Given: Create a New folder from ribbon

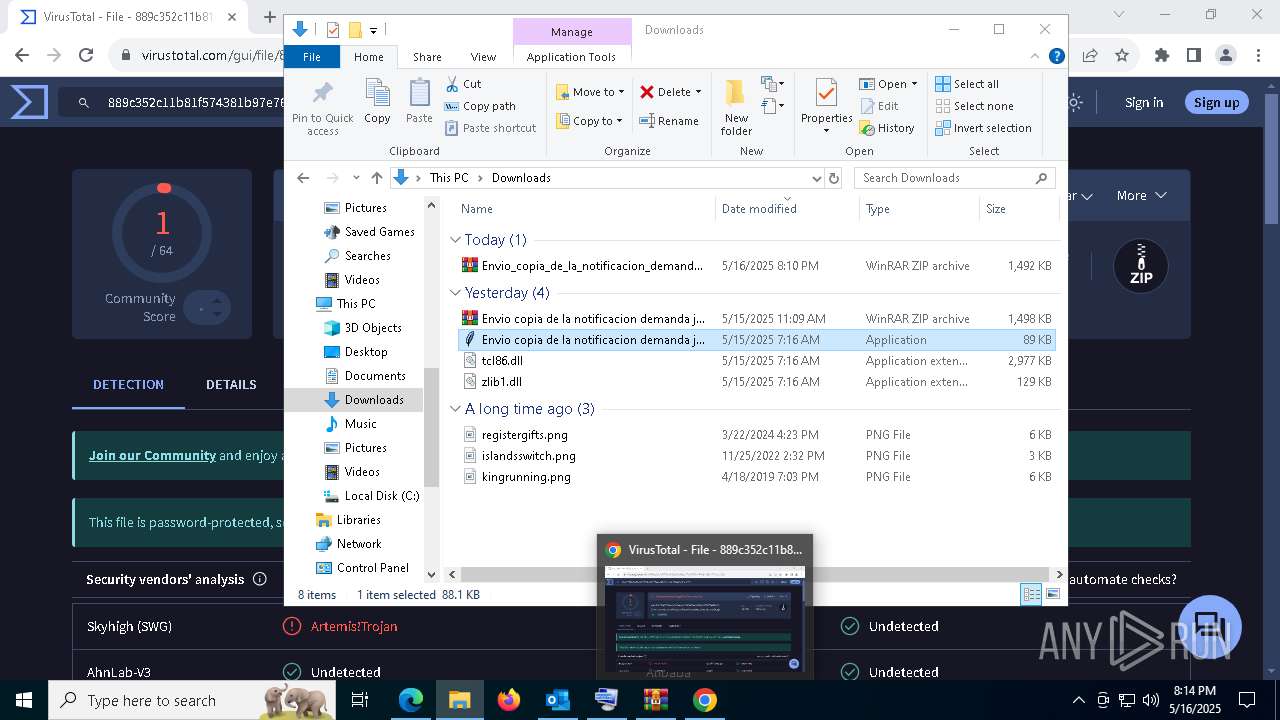Looking at the screenshot, I should coord(736,107).
